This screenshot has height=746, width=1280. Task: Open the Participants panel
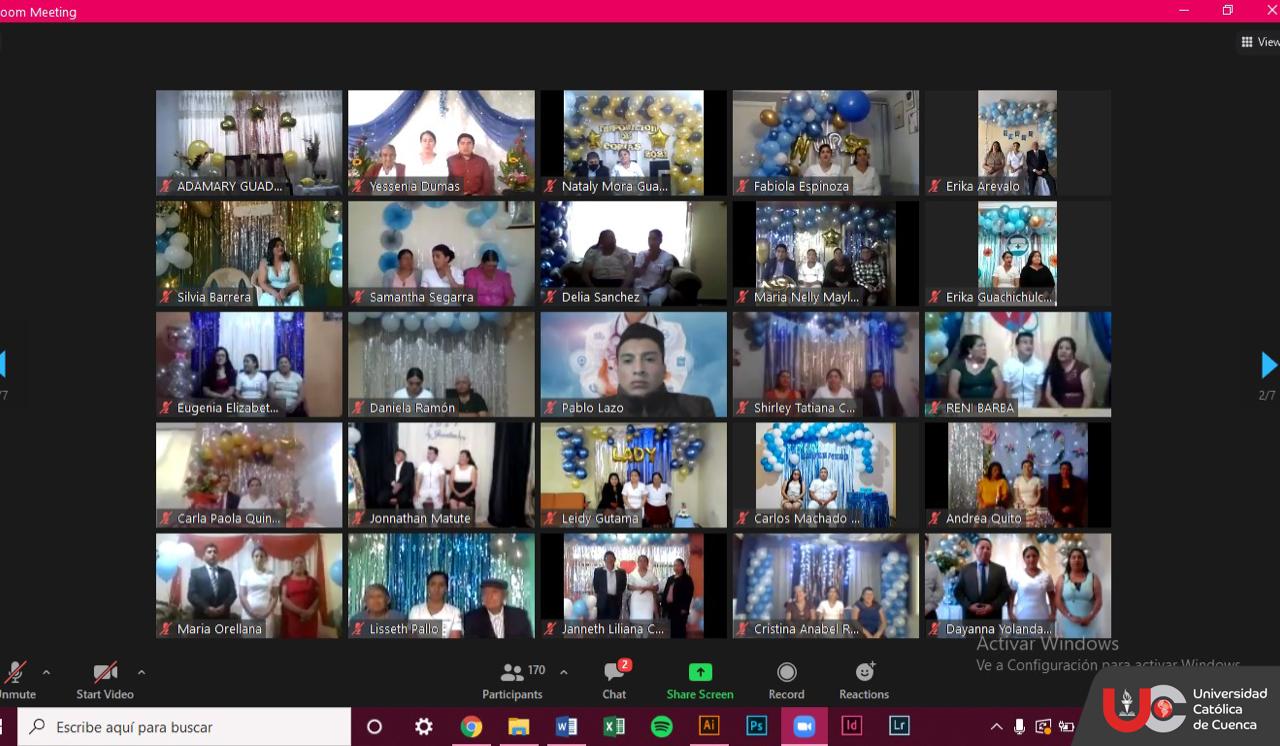point(512,680)
